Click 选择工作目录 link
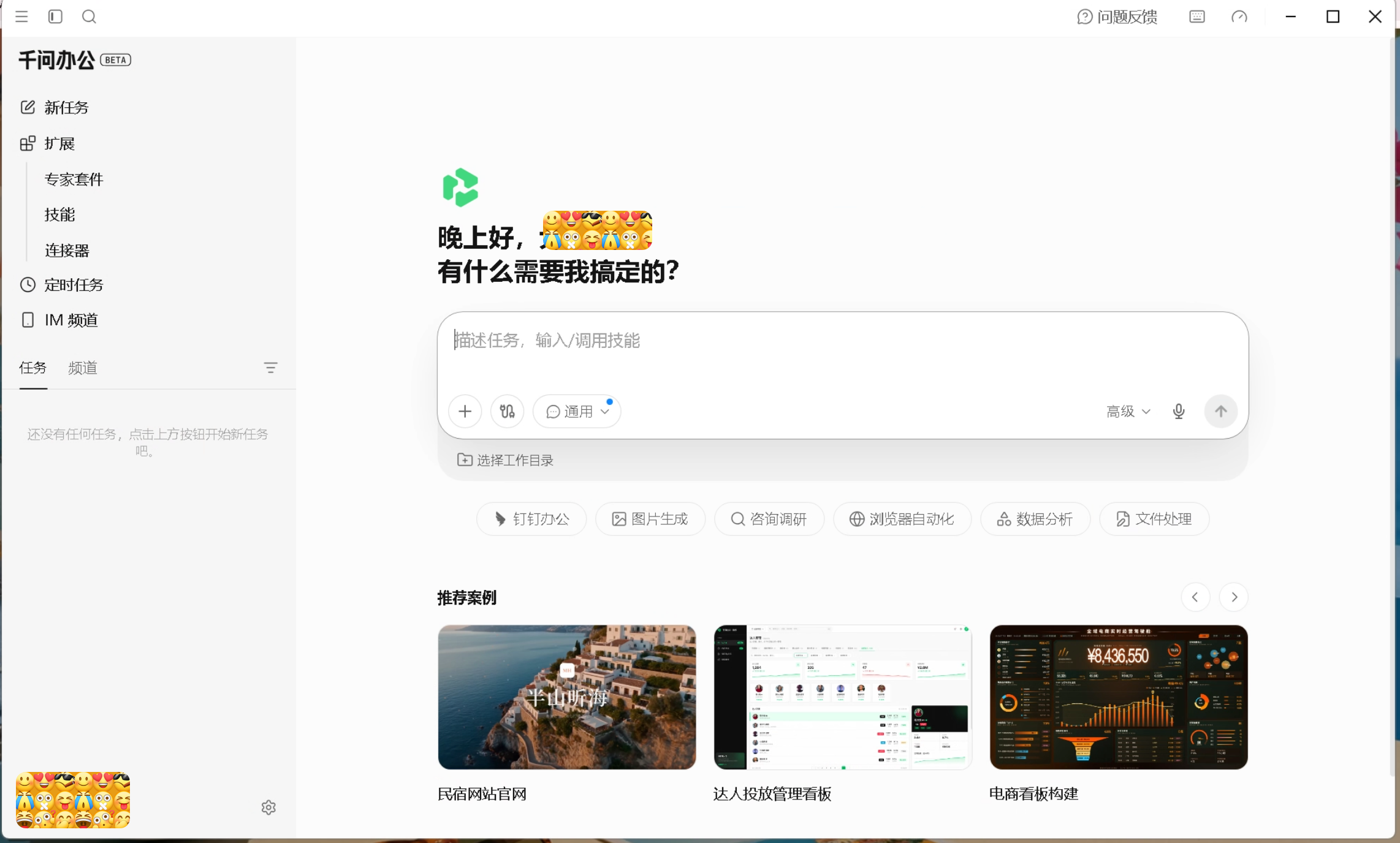 505,460
